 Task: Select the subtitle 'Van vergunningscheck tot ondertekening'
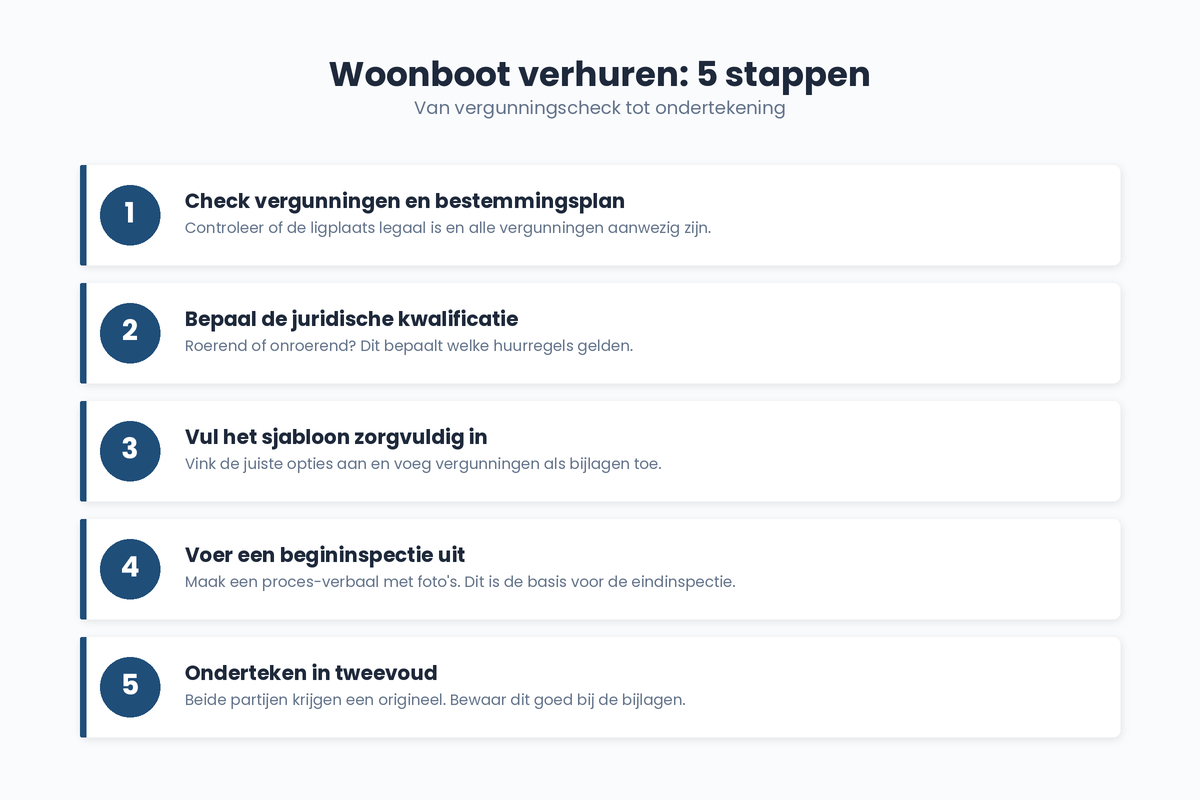(x=600, y=107)
